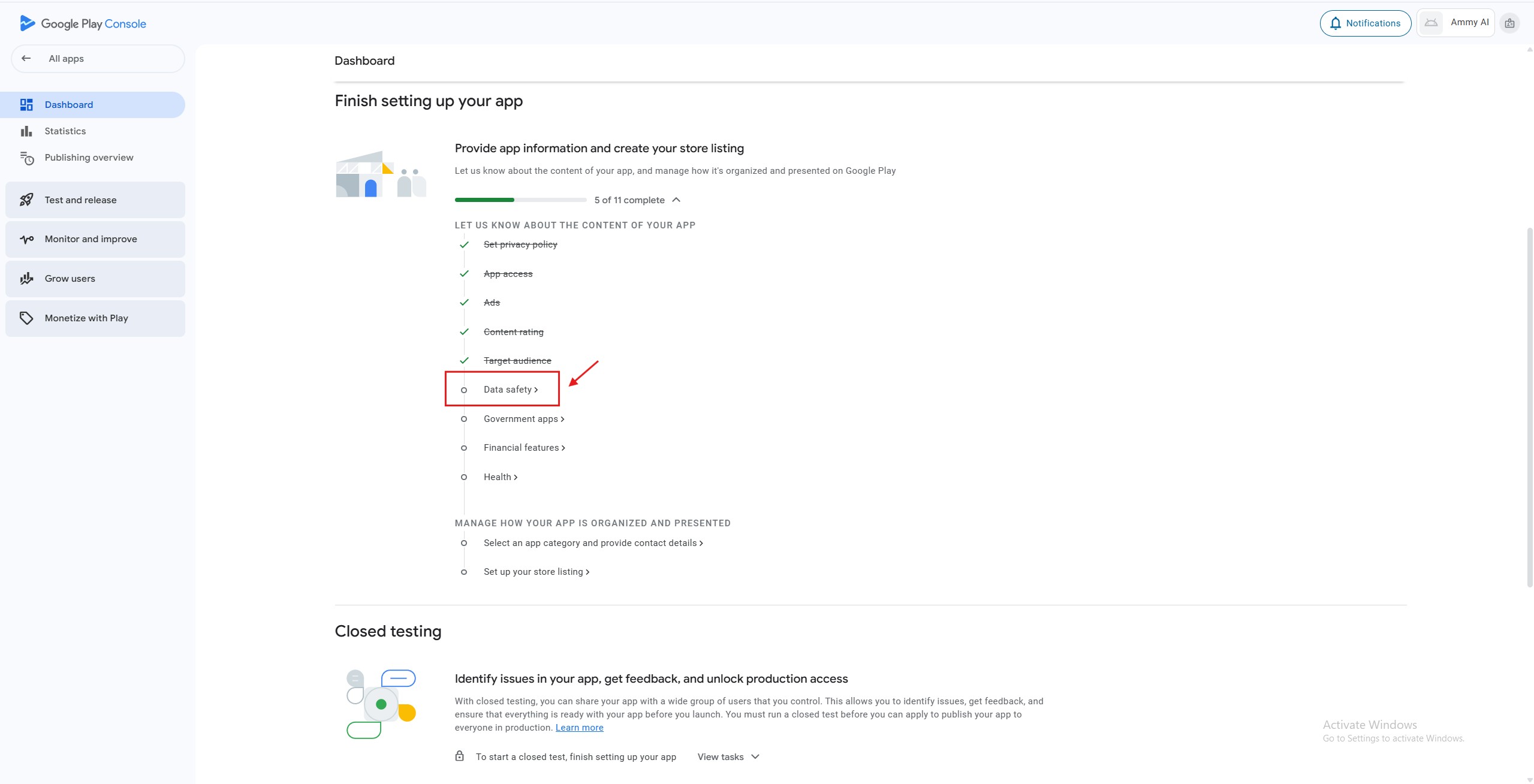Click the Statistics bar chart icon

pyautogui.click(x=26, y=131)
